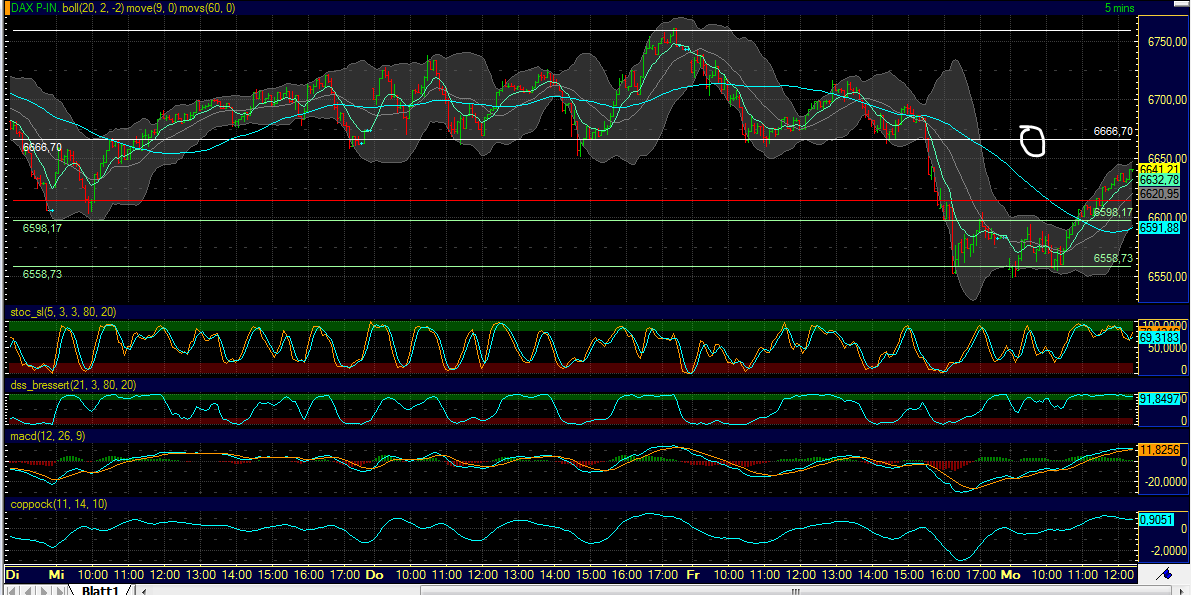The image size is (1191, 595).
Task: Click the small scroll arrow right of Blatt1
Action: coord(142,589)
